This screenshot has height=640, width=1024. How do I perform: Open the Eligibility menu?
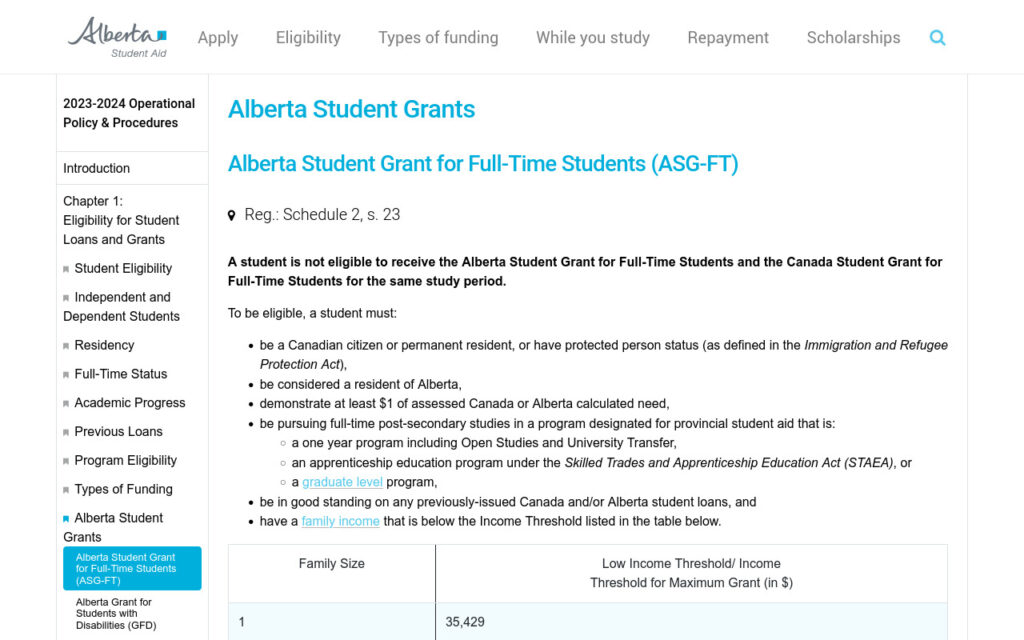[x=308, y=38]
